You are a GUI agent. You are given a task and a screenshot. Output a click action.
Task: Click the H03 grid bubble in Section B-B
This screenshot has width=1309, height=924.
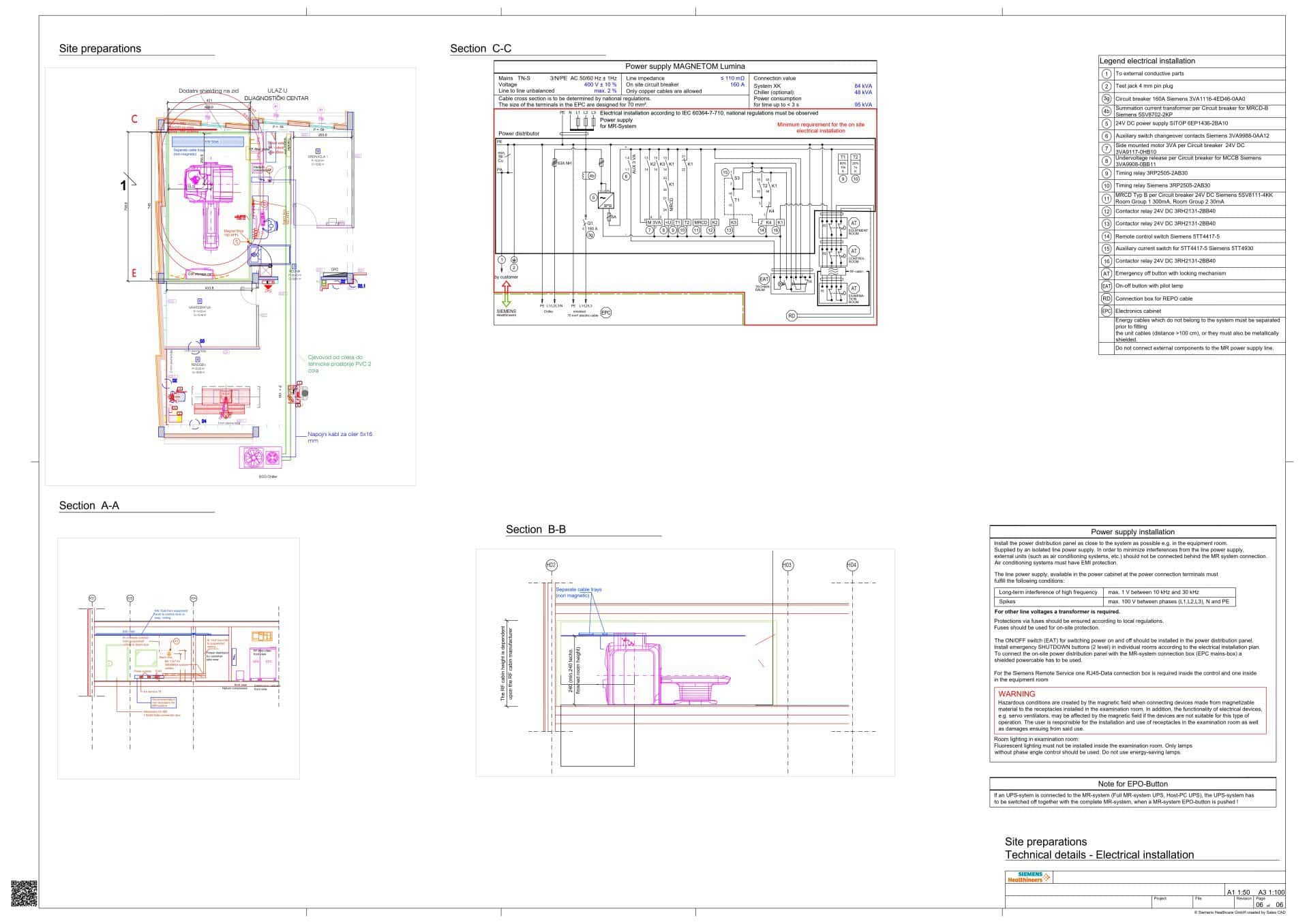(x=787, y=565)
